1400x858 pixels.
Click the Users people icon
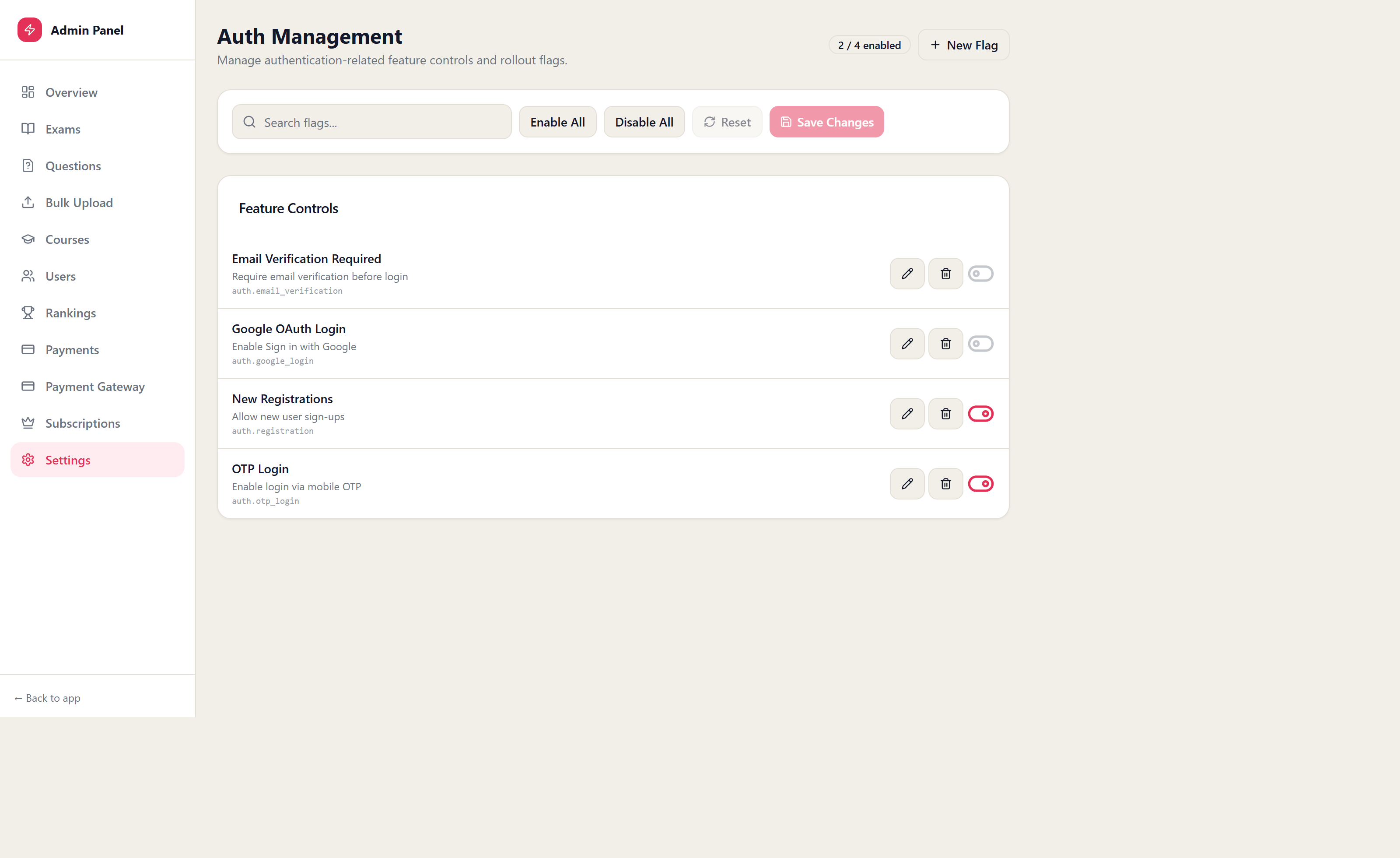click(28, 276)
